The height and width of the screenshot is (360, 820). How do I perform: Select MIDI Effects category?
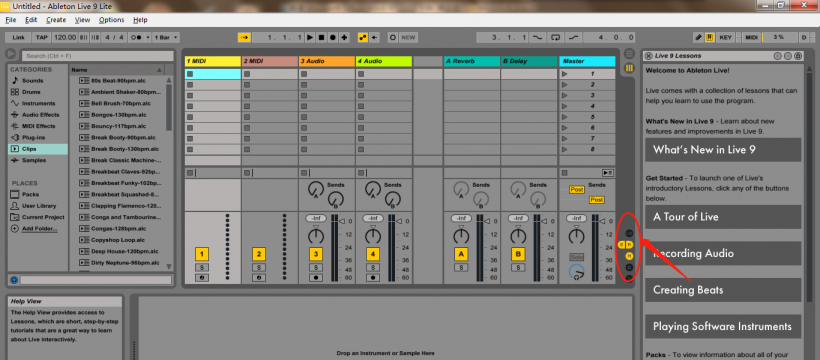(38, 126)
